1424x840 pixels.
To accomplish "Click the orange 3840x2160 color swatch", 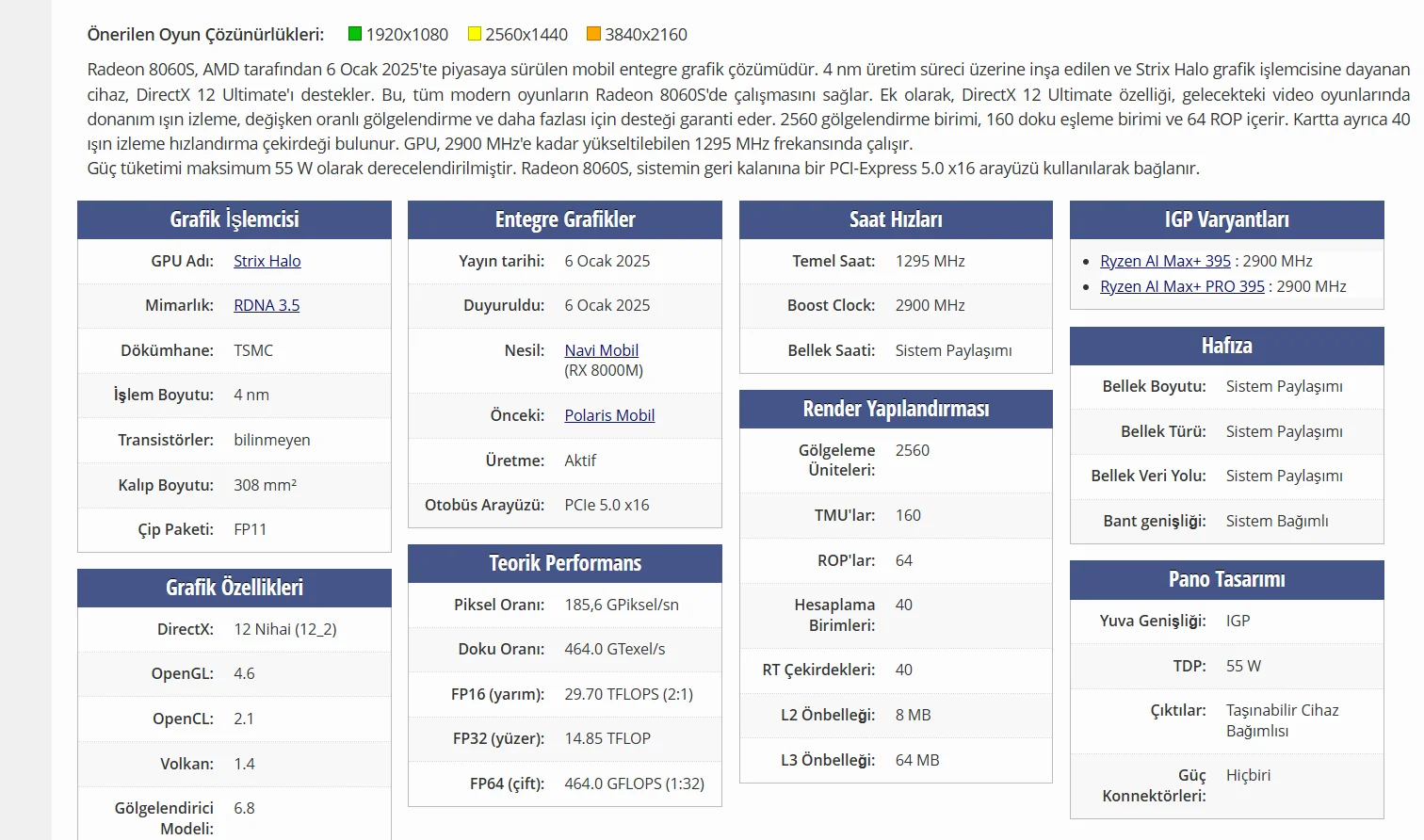I will pos(593,34).
